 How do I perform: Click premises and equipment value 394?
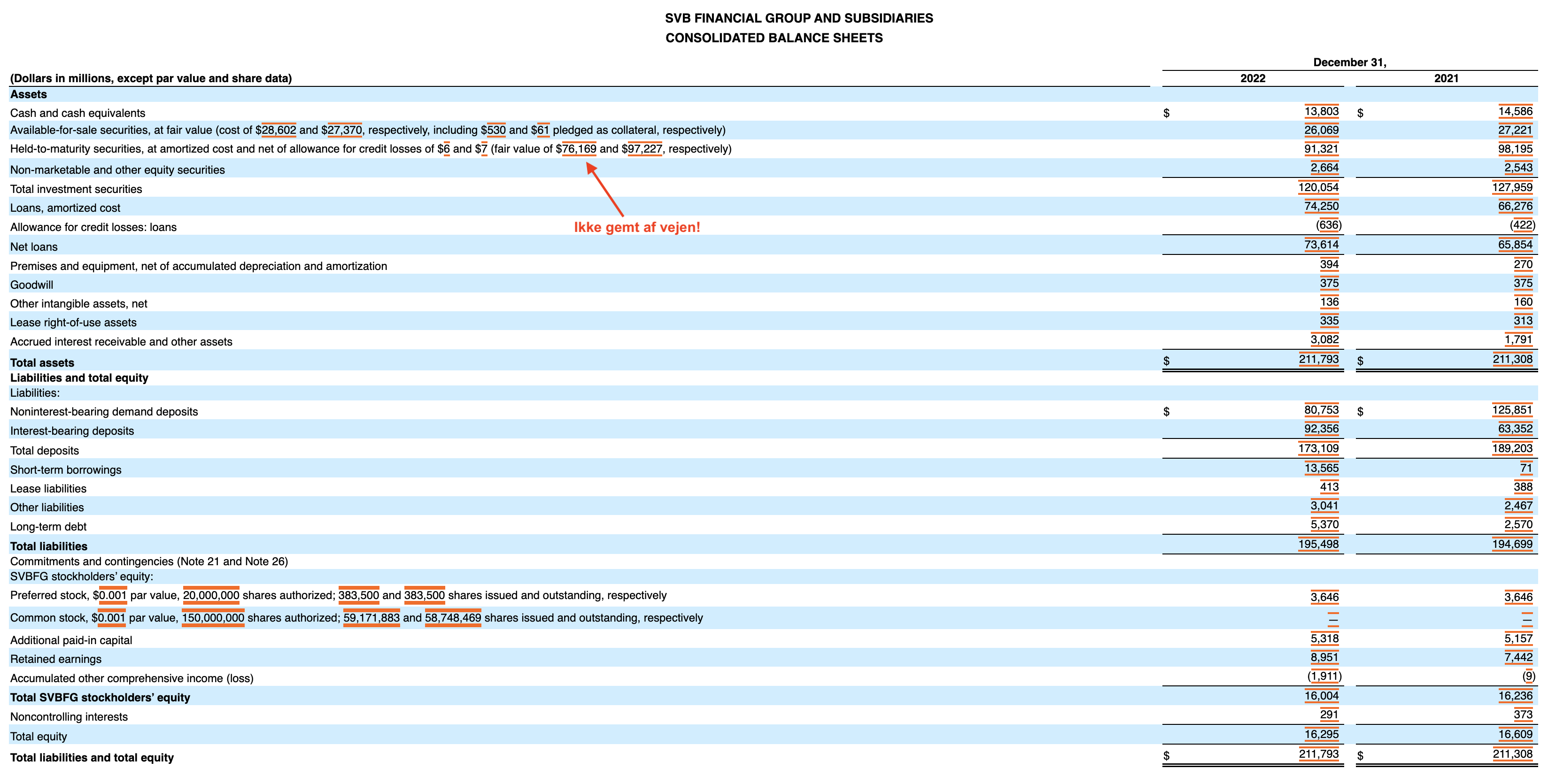click(x=1329, y=264)
